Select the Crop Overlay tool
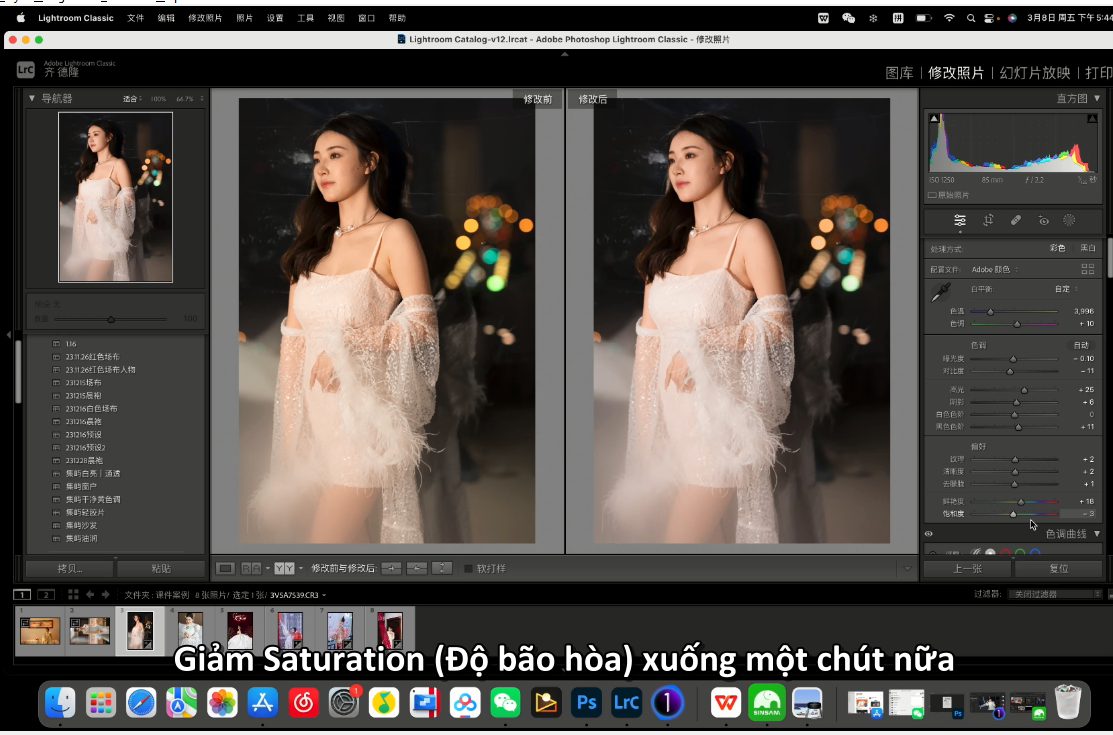This screenshot has height=735, width=1113. tap(990, 220)
